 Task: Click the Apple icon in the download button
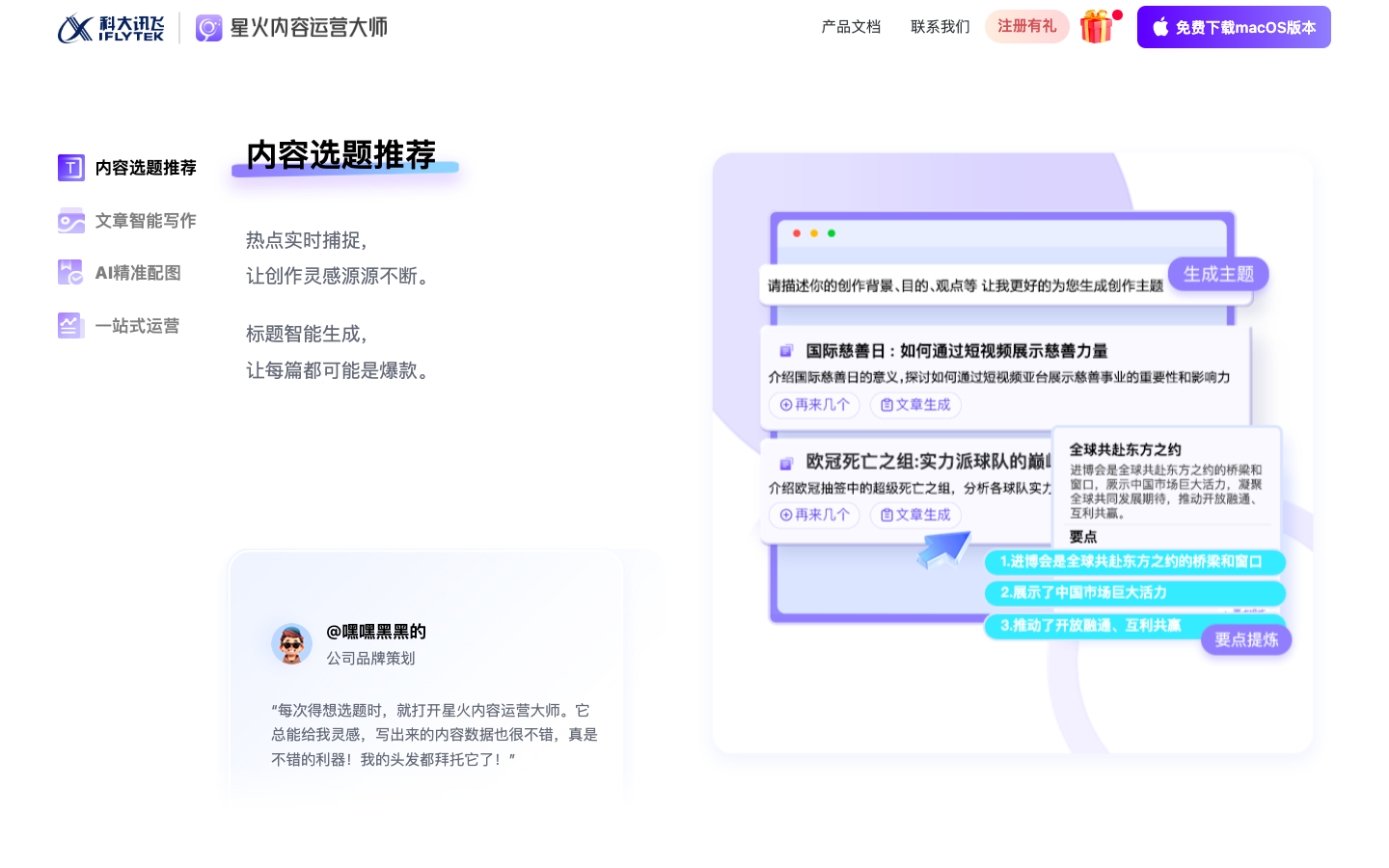tap(1160, 27)
